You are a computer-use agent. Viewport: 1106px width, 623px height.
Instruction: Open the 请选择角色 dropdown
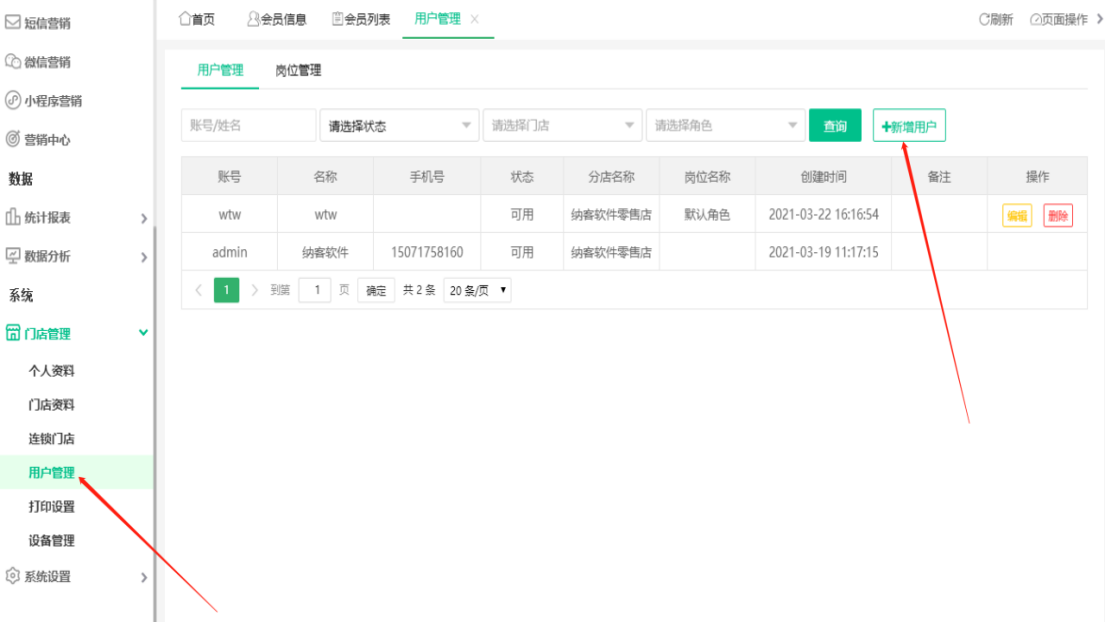pos(726,125)
